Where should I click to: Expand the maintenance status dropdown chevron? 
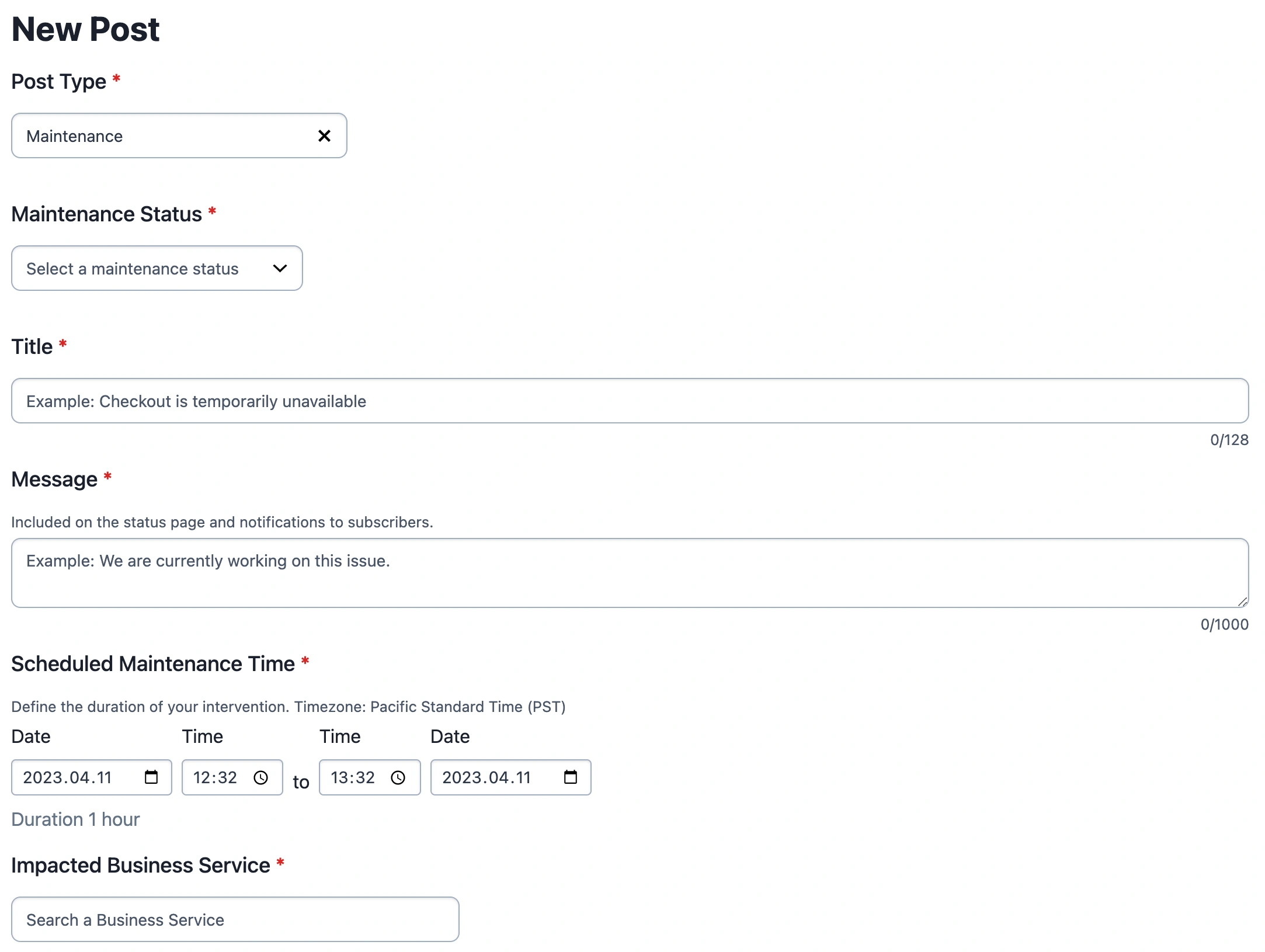tap(280, 269)
